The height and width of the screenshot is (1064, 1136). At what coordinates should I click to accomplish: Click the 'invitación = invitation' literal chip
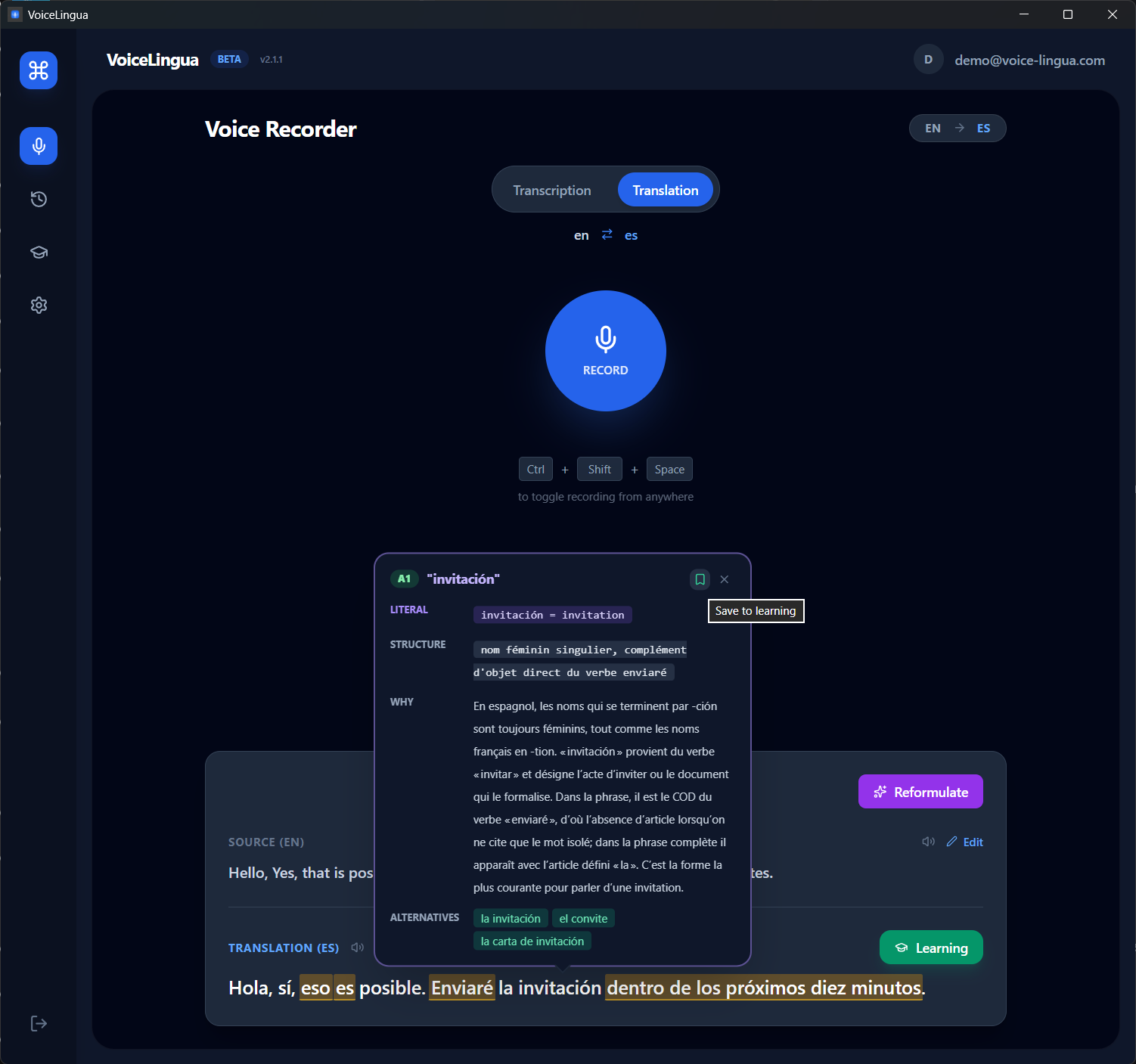coord(552,615)
